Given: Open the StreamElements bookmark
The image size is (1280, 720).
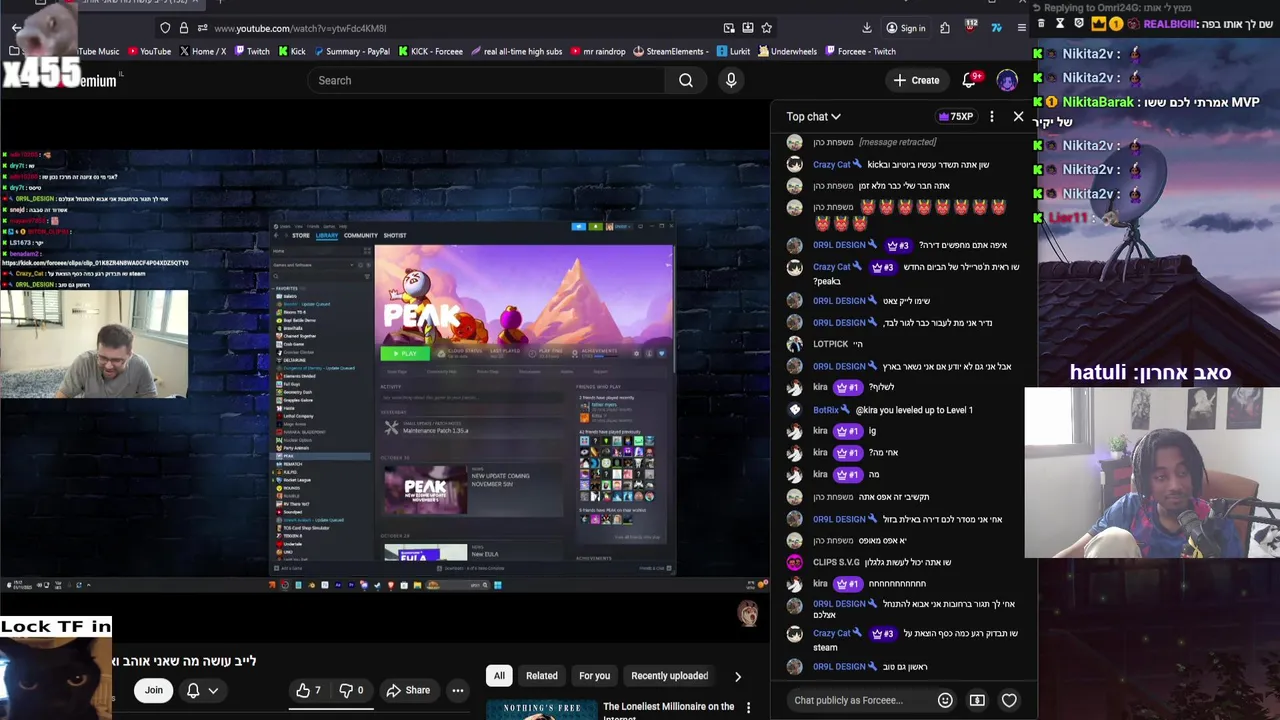Looking at the screenshot, I should pos(671,51).
